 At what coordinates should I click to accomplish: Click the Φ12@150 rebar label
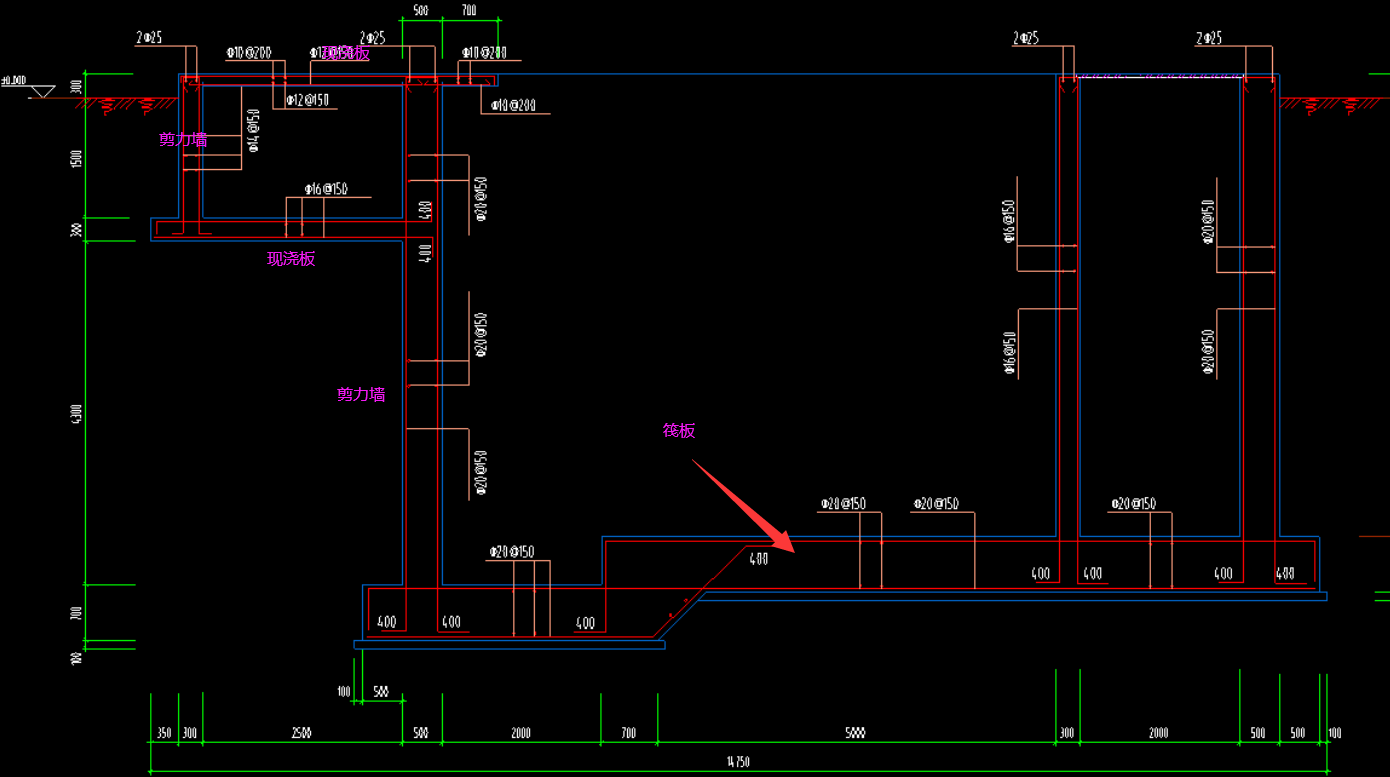point(307,100)
